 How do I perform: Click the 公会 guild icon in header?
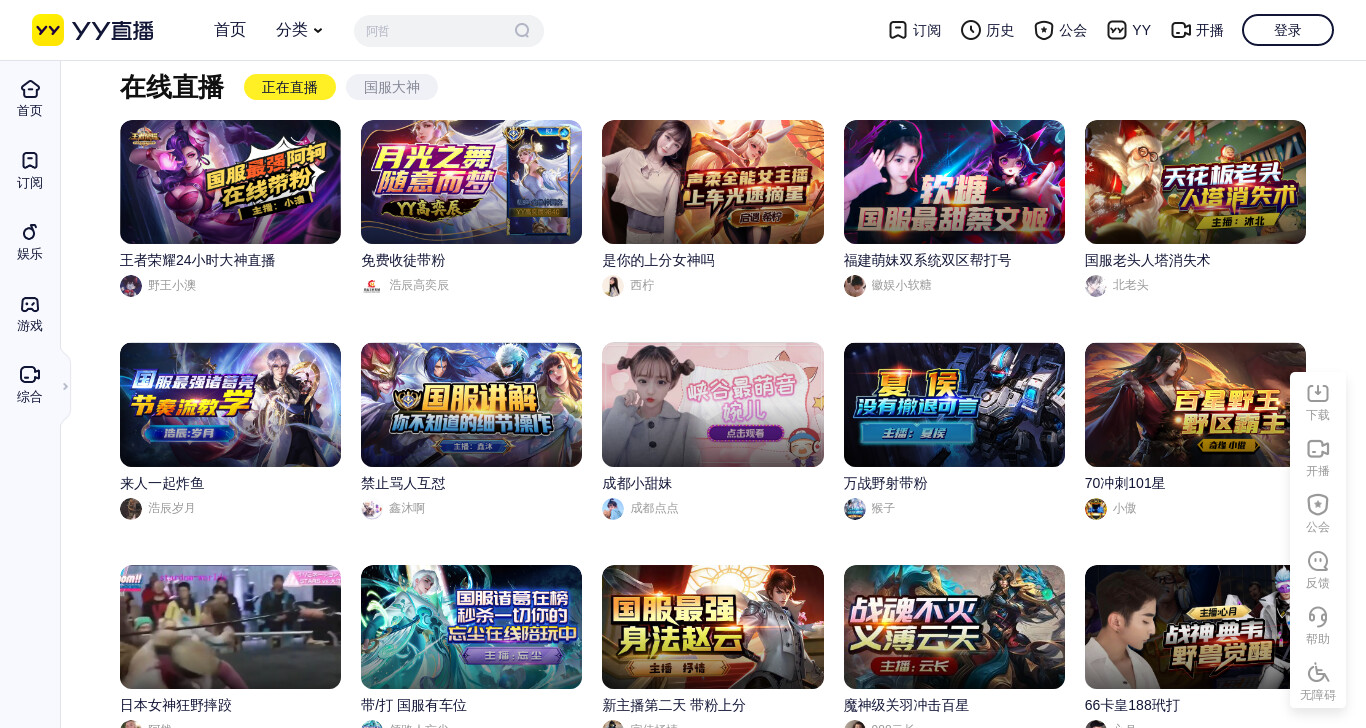point(1044,30)
